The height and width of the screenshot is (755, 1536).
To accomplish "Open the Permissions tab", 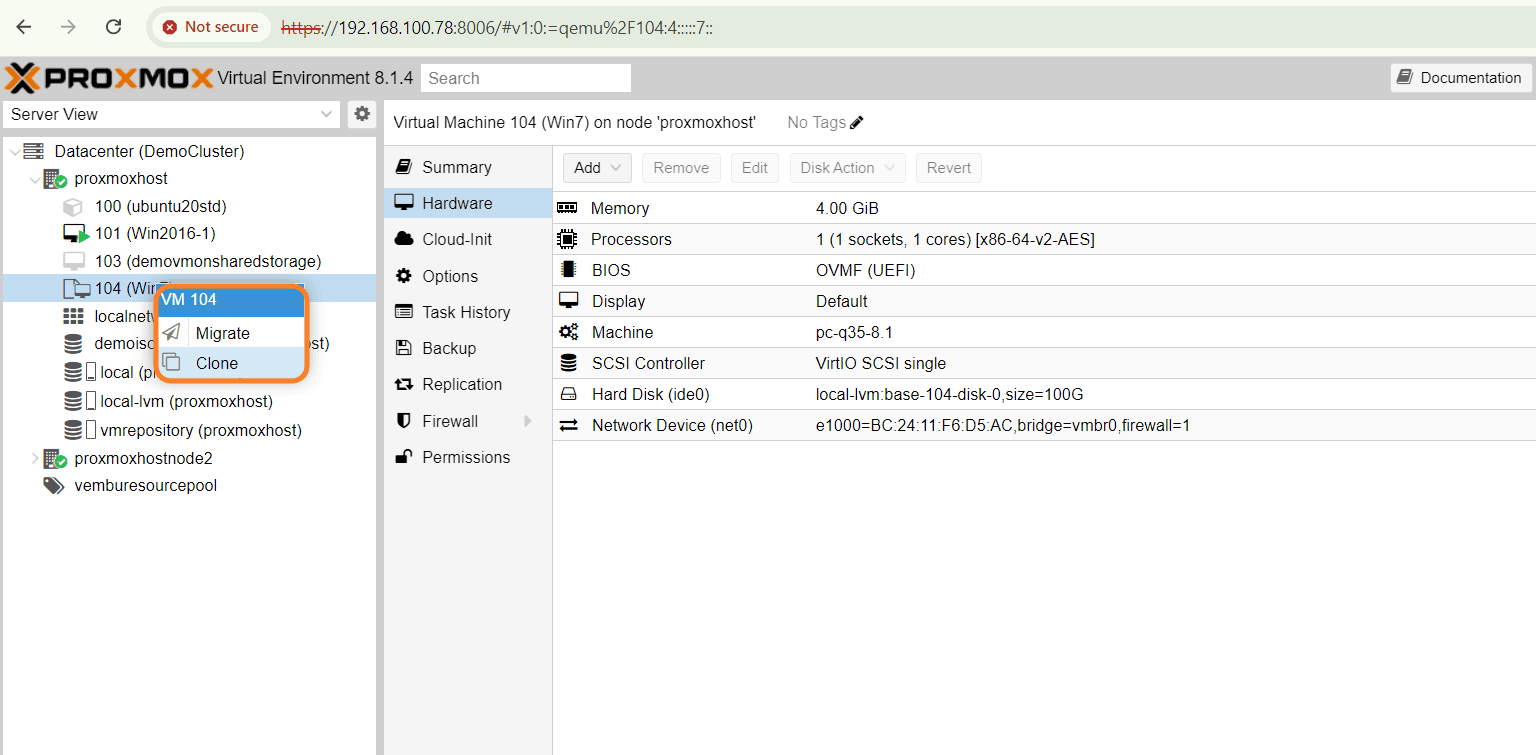I will tap(468, 457).
